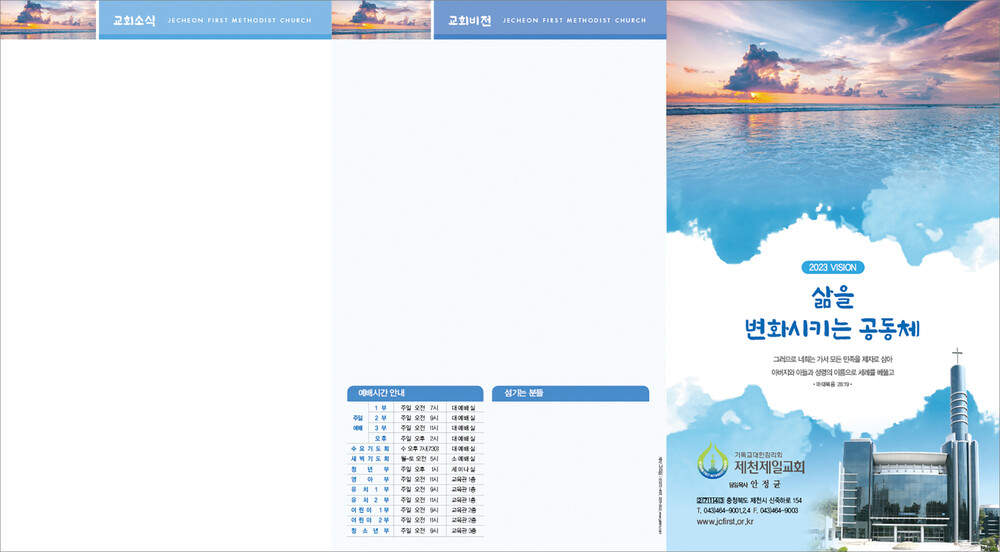Click the 2023 VISION badge

(832, 267)
